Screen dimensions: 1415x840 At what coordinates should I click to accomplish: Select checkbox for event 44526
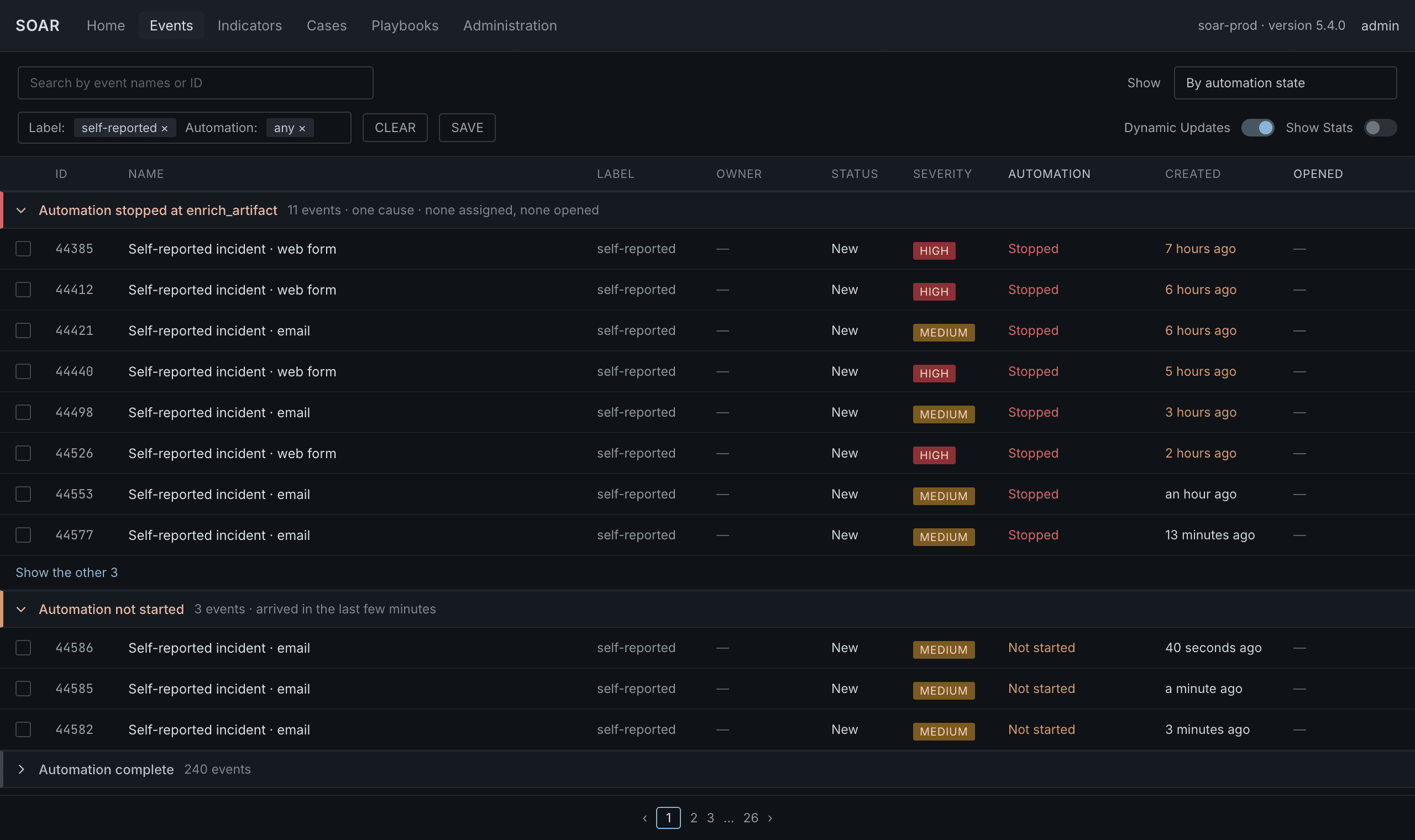coord(23,453)
